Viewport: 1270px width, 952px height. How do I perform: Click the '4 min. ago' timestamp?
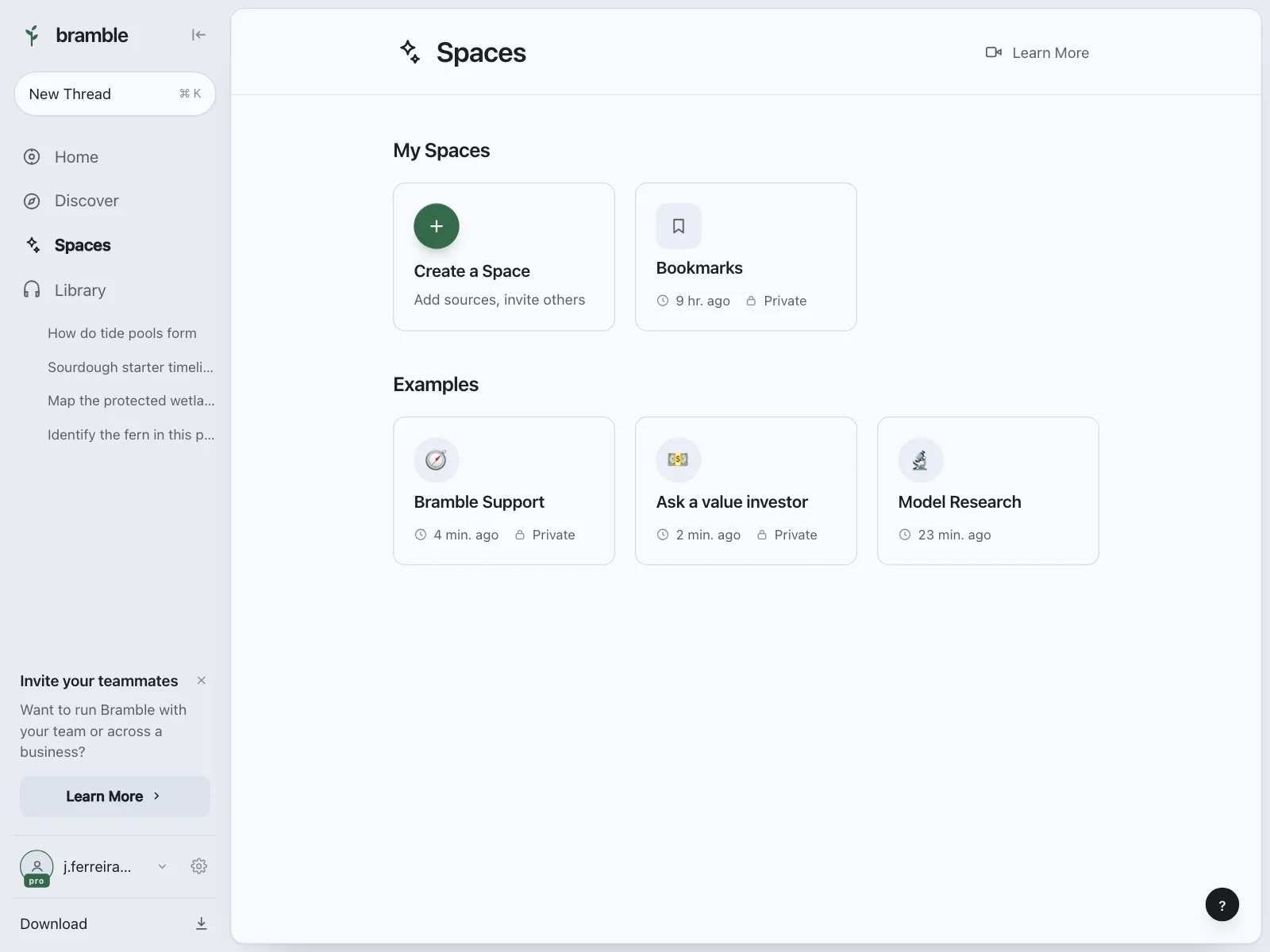point(466,535)
